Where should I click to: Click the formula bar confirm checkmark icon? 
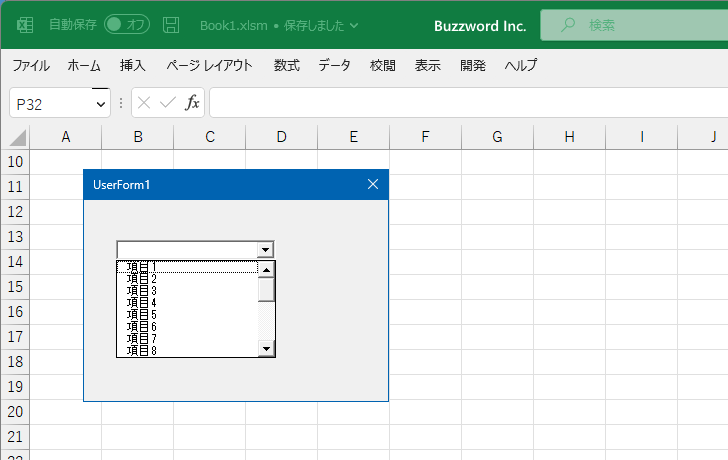[x=168, y=103]
